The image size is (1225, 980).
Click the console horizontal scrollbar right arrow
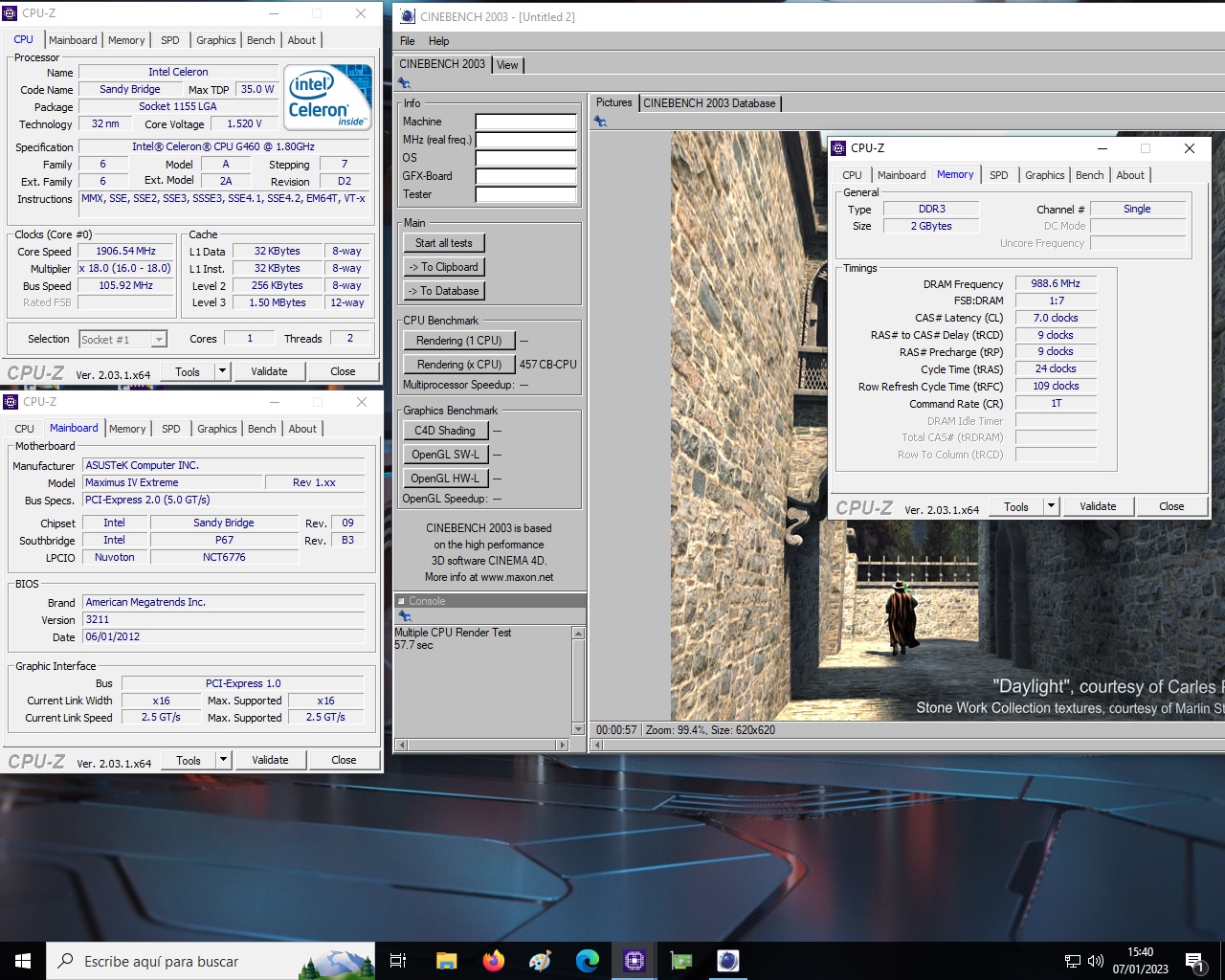tap(563, 745)
